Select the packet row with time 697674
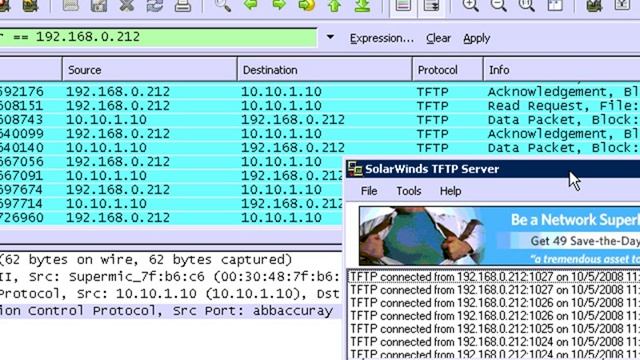The width and height of the screenshot is (640, 360). pyautogui.click(x=171, y=189)
